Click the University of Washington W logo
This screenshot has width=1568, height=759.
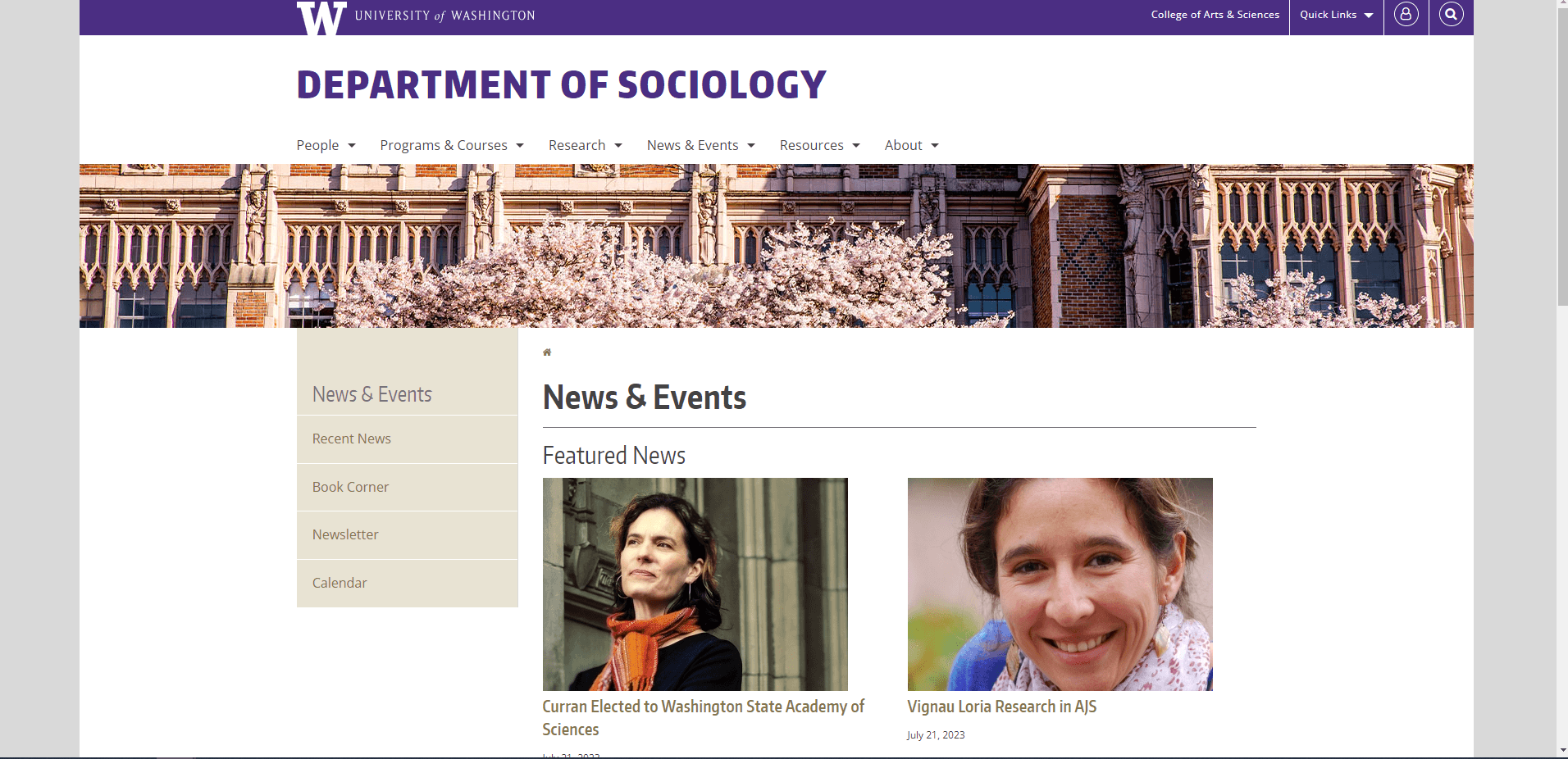tap(321, 18)
